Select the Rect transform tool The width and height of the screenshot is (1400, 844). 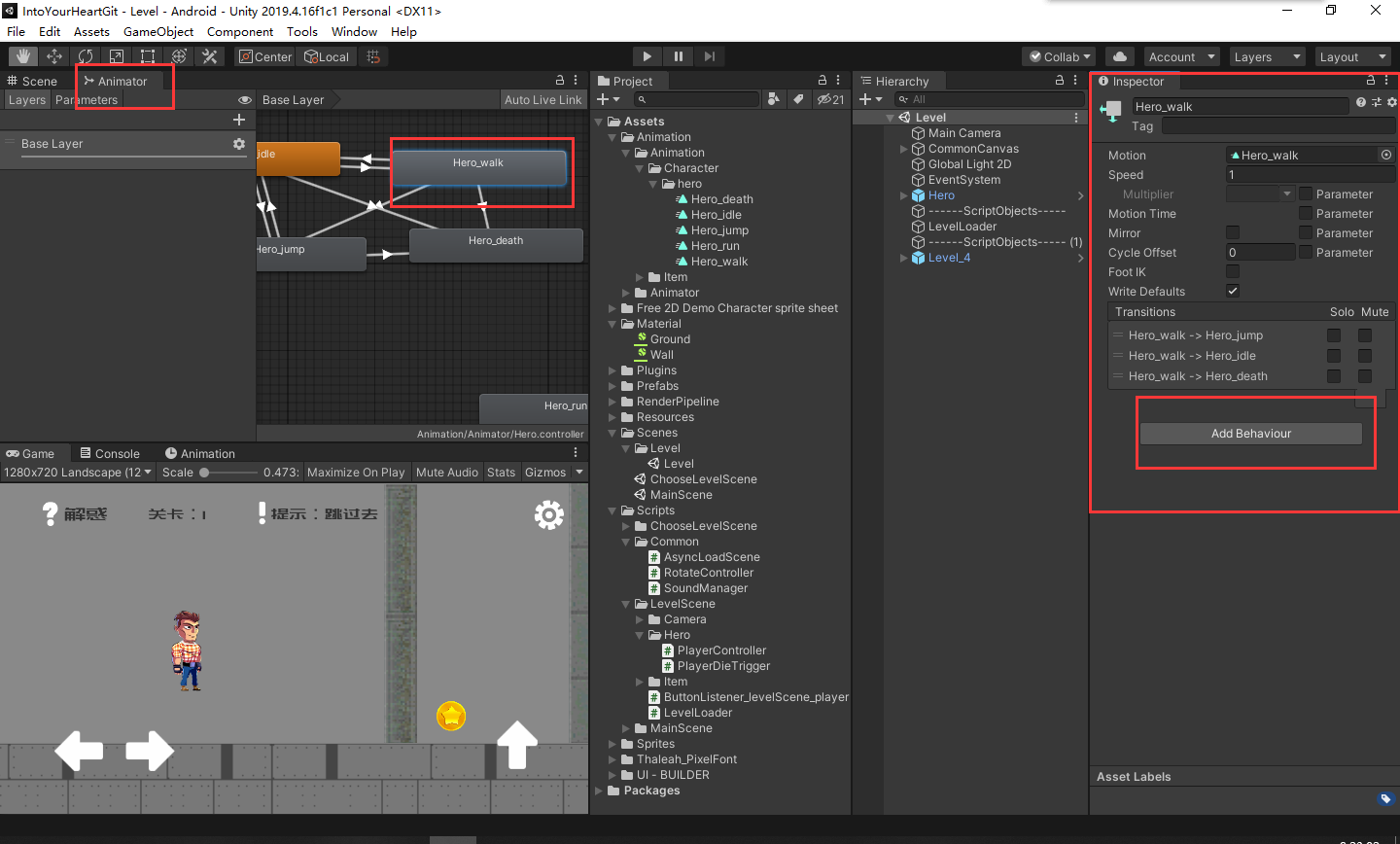148,56
